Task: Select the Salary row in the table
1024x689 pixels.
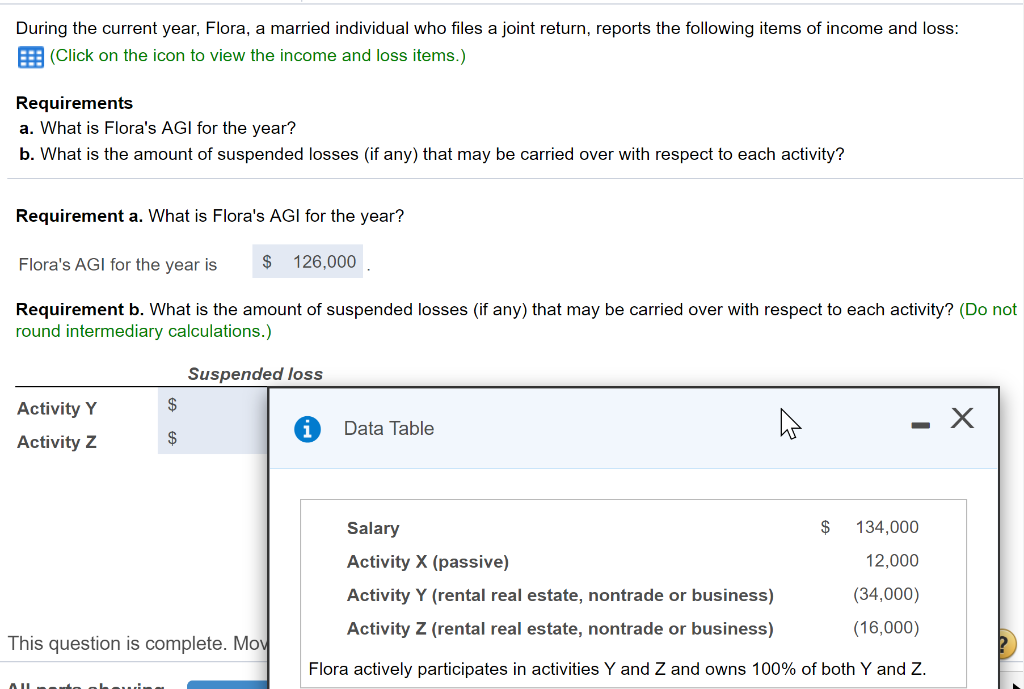Action: (373, 528)
